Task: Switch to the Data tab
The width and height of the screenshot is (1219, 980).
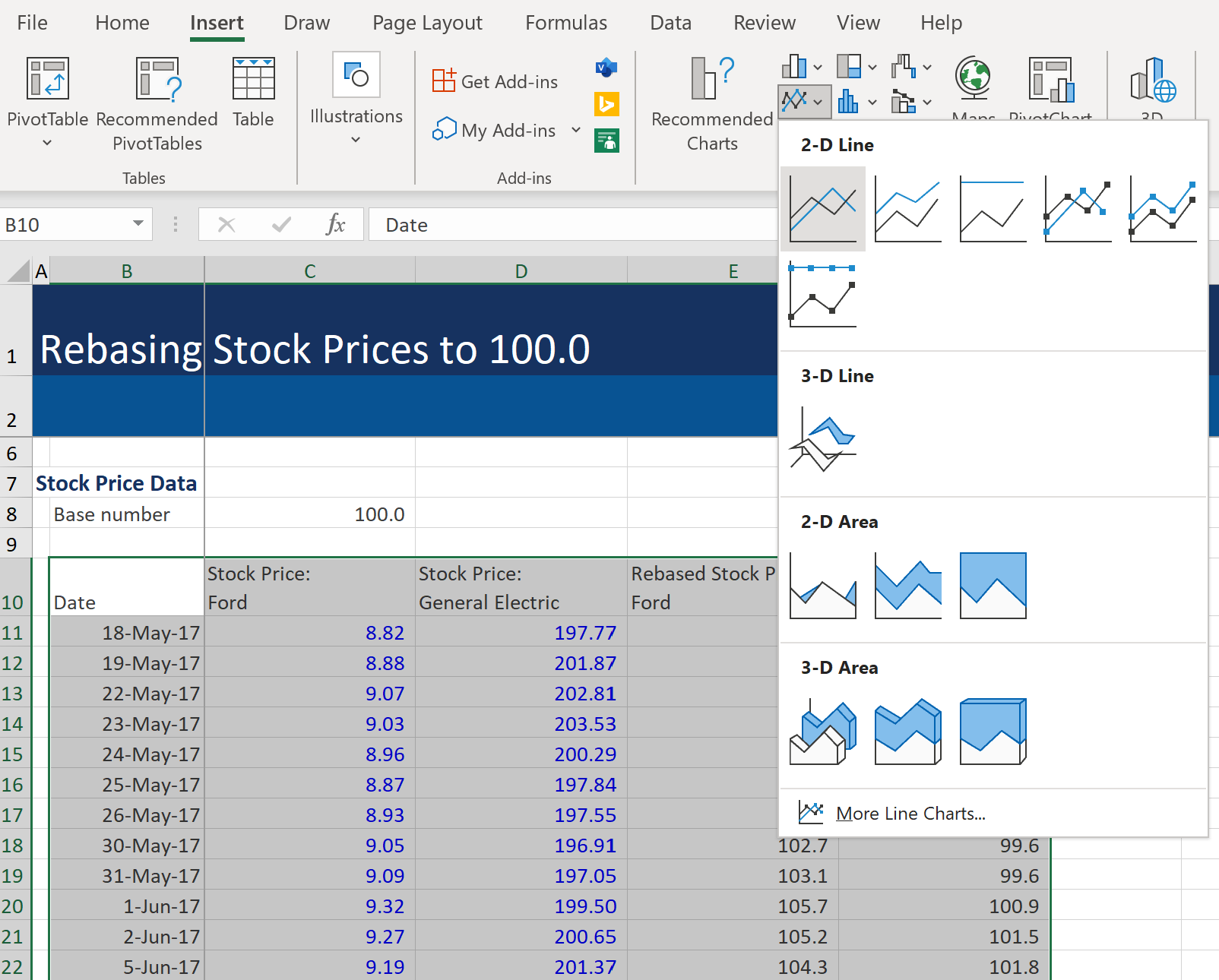Action: (x=670, y=23)
